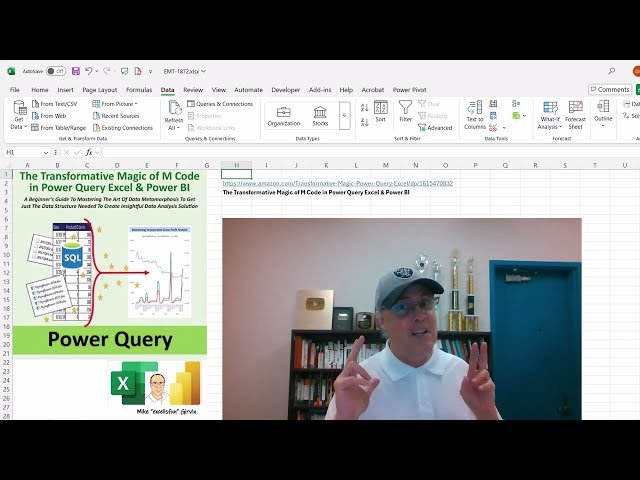Click the Save icon in title bar

(x=76, y=71)
